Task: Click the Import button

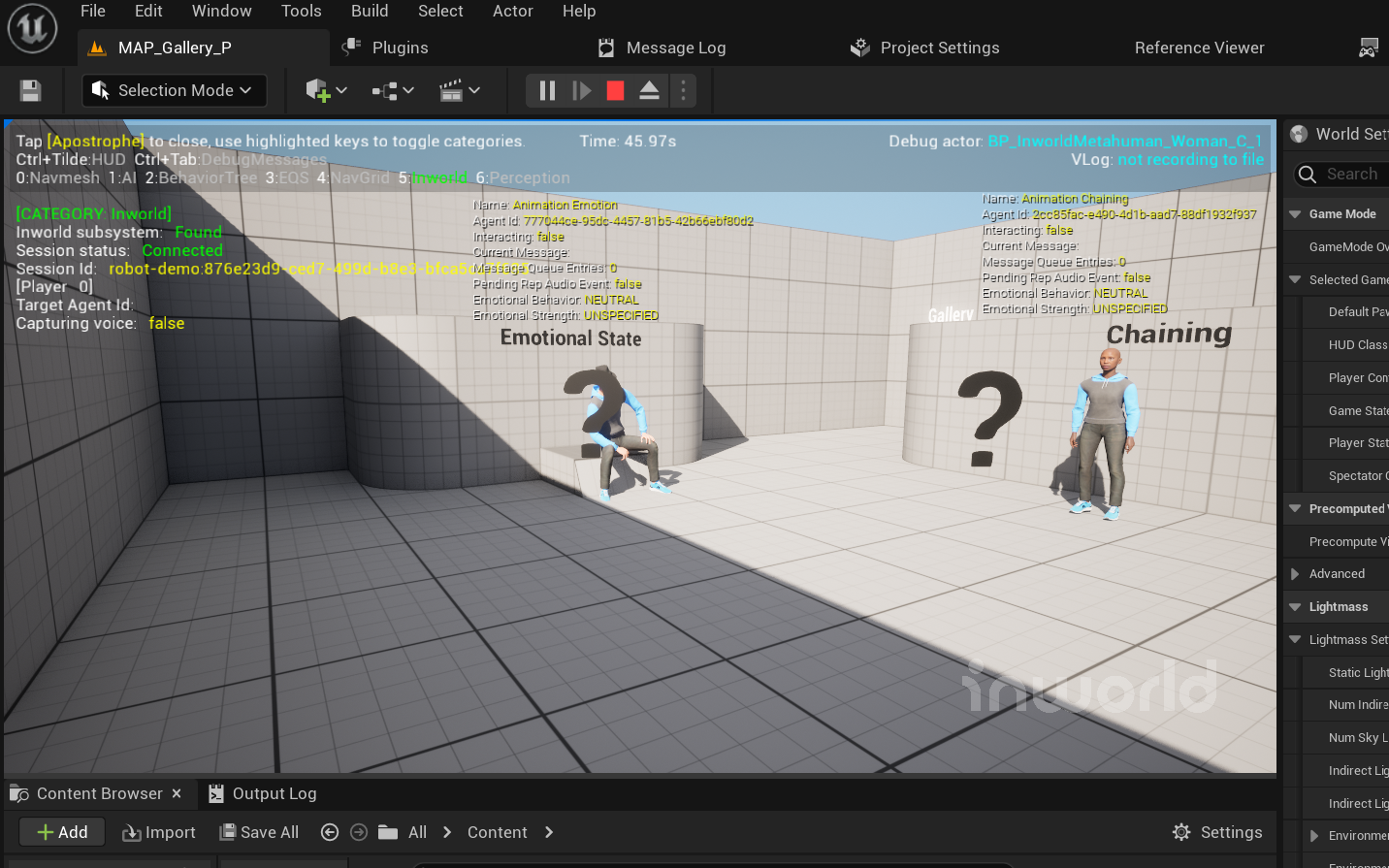Action: [x=158, y=832]
